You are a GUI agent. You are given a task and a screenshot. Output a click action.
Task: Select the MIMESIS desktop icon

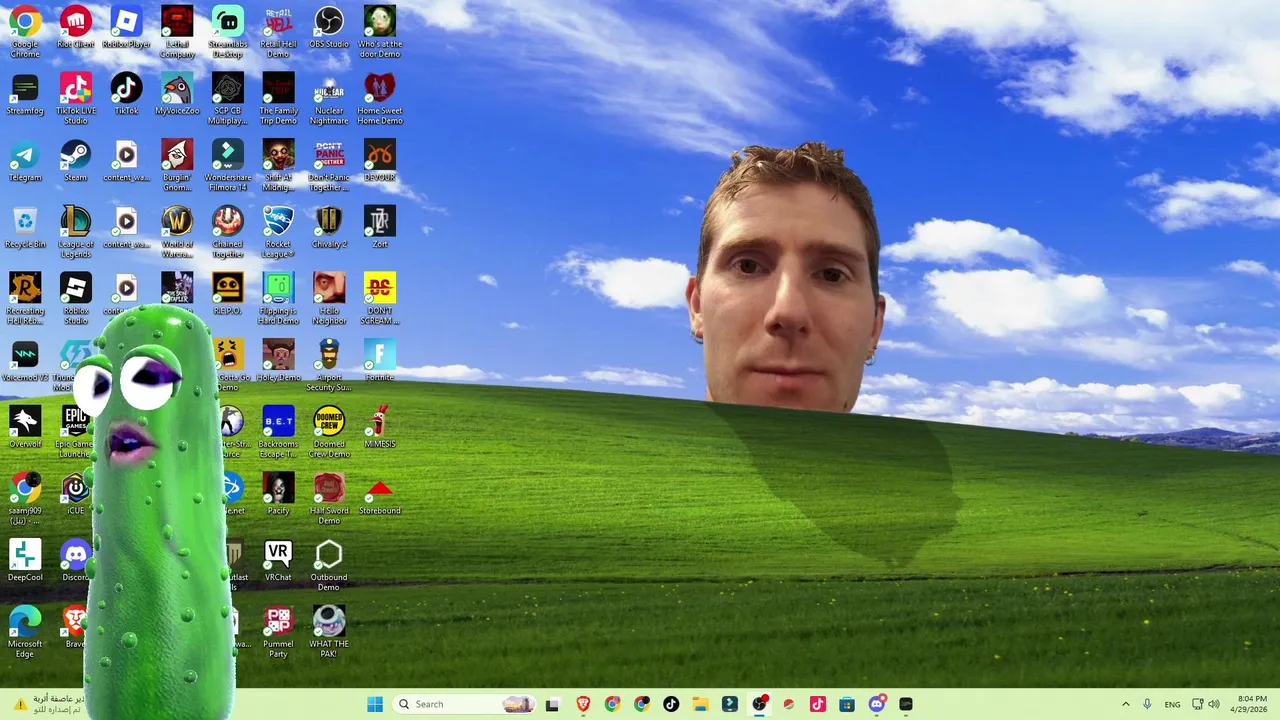pos(380,427)
